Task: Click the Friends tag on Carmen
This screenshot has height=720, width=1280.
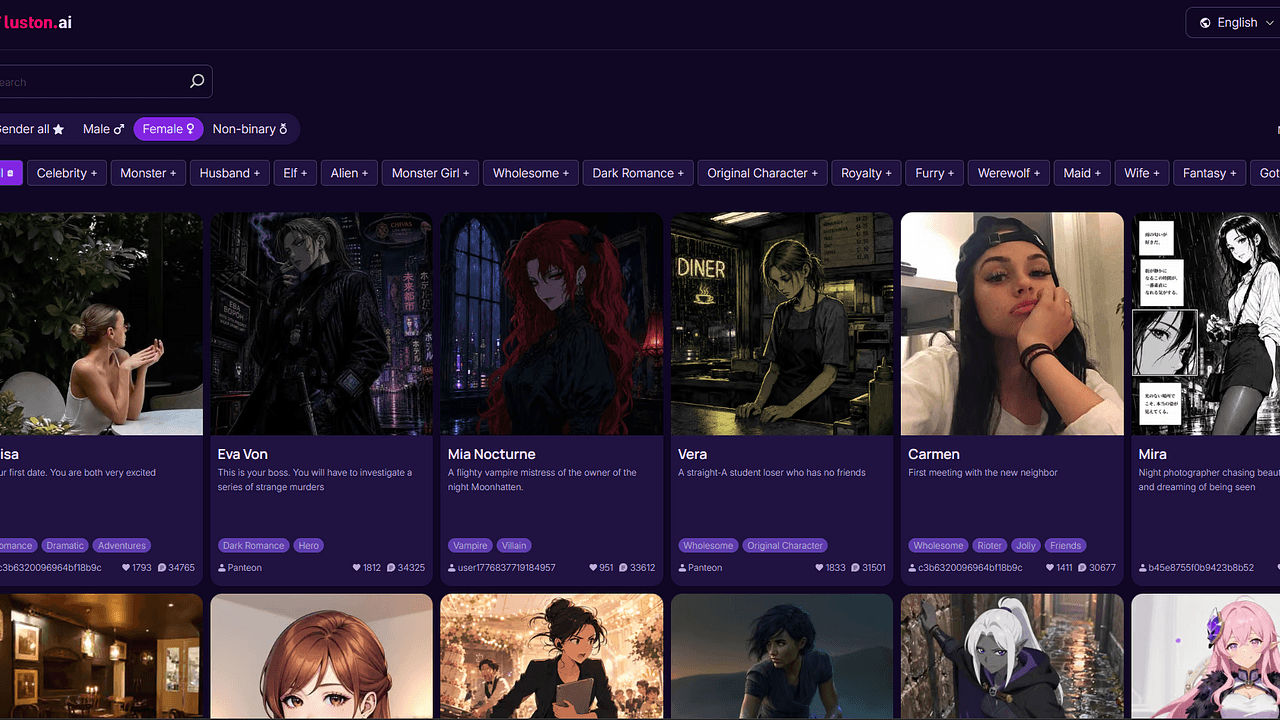Action: (x=1065, y=545)
